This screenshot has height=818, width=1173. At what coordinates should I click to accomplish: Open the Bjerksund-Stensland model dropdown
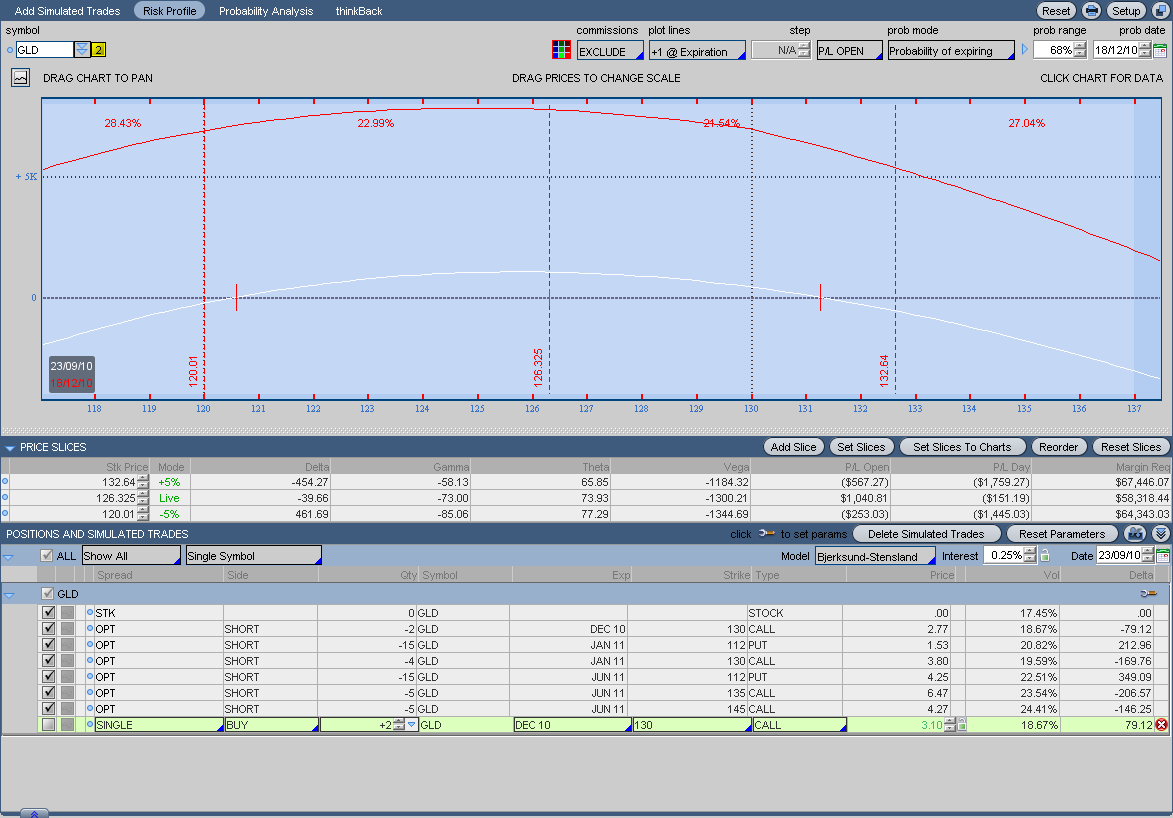pyautogui.click(x=875, y=556)
